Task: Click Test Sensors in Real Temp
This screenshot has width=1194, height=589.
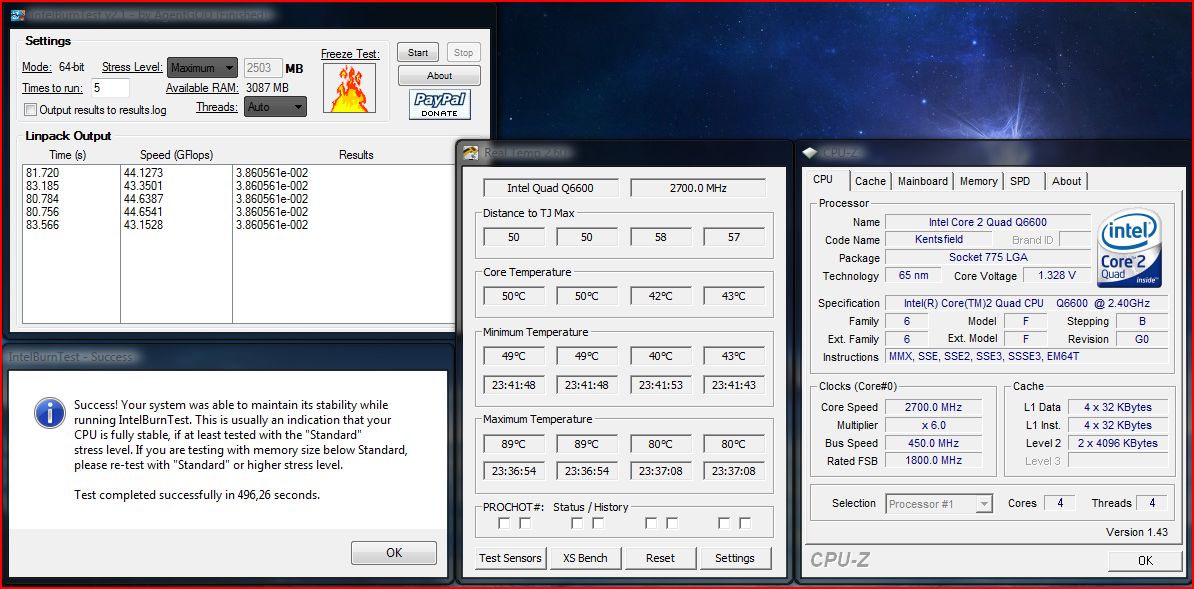Action: pyautogui.click(x=510, y=558)
